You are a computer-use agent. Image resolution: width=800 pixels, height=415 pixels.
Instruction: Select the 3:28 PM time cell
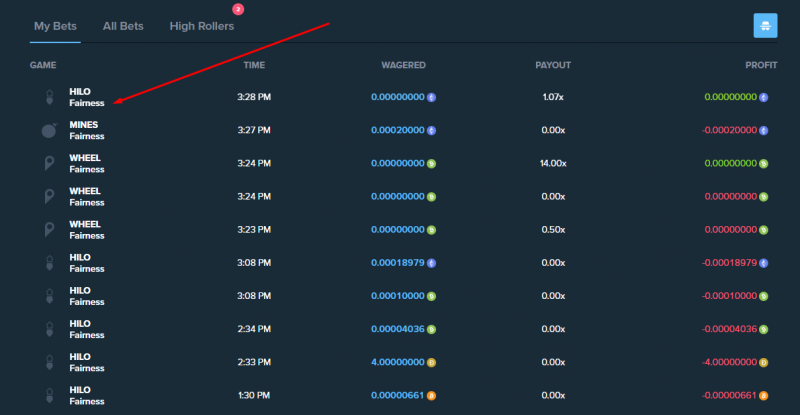[x=254, y=97]
